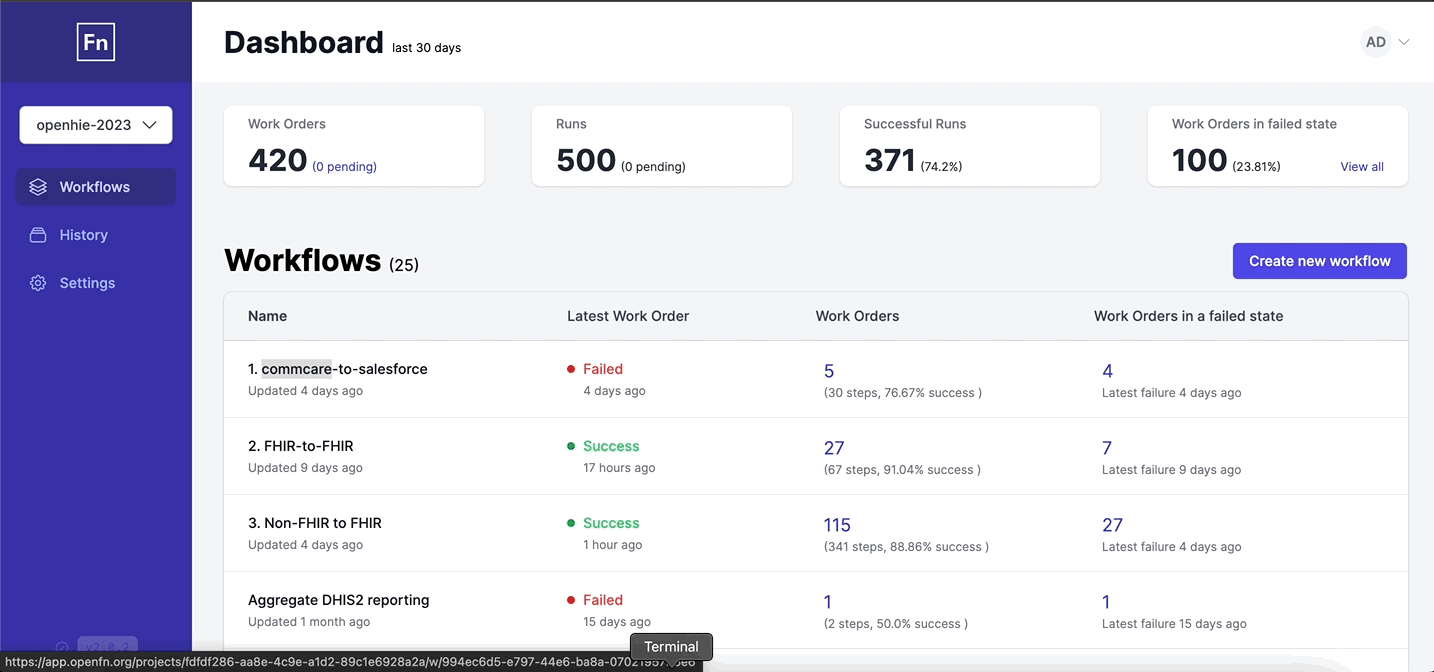Click the Successful Runs 371 stat card

coord(970,146)
